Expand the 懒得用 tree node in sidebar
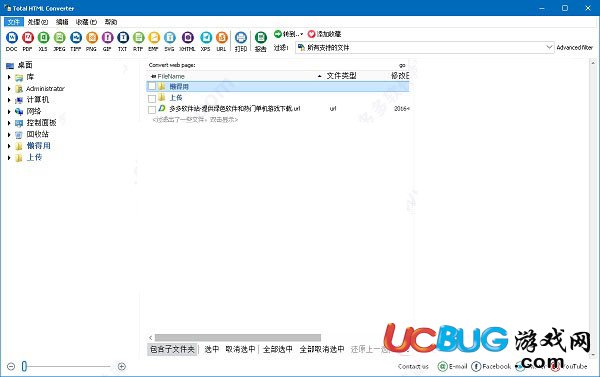 (9, 146)
